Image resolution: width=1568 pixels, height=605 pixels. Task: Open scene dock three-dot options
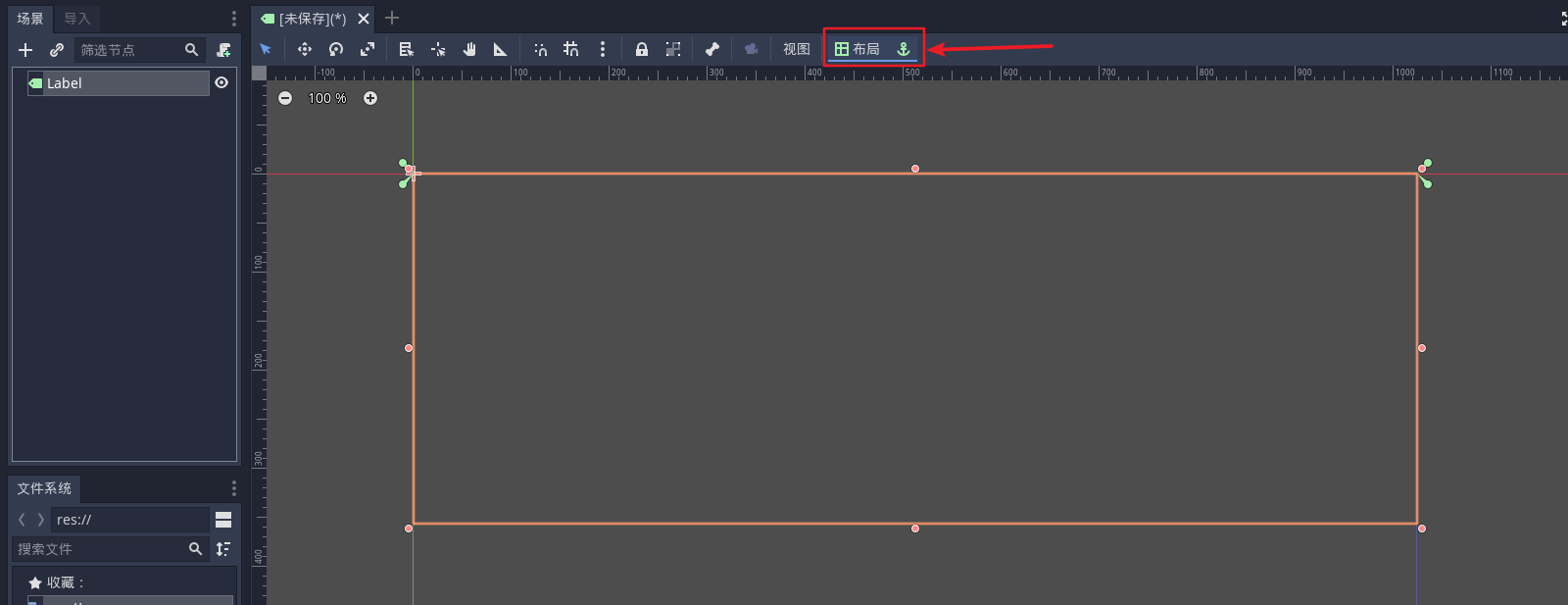pyautogui.click(x=233, y=19)
